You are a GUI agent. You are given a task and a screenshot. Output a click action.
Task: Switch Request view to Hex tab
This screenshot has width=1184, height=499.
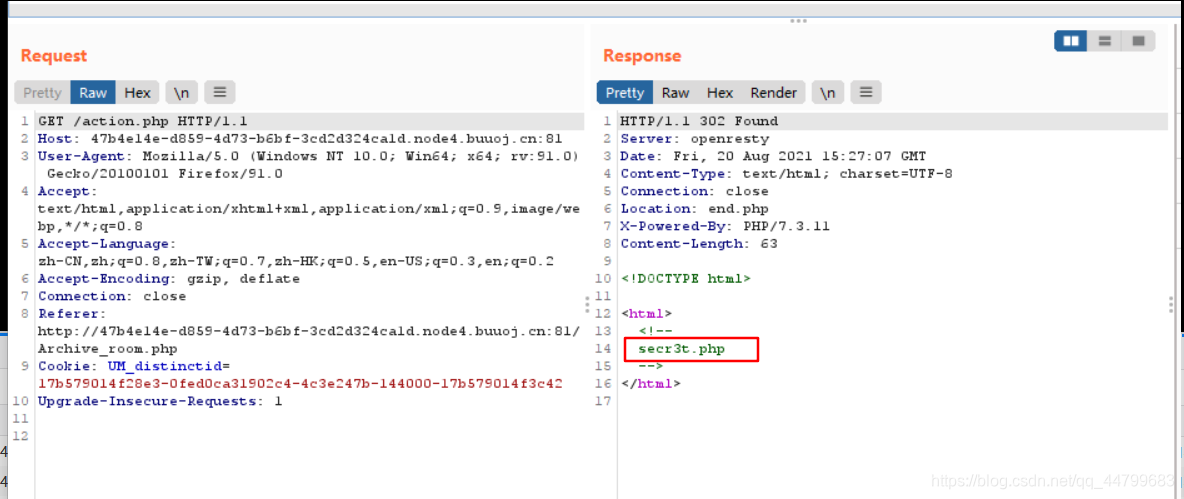[137, 92]
